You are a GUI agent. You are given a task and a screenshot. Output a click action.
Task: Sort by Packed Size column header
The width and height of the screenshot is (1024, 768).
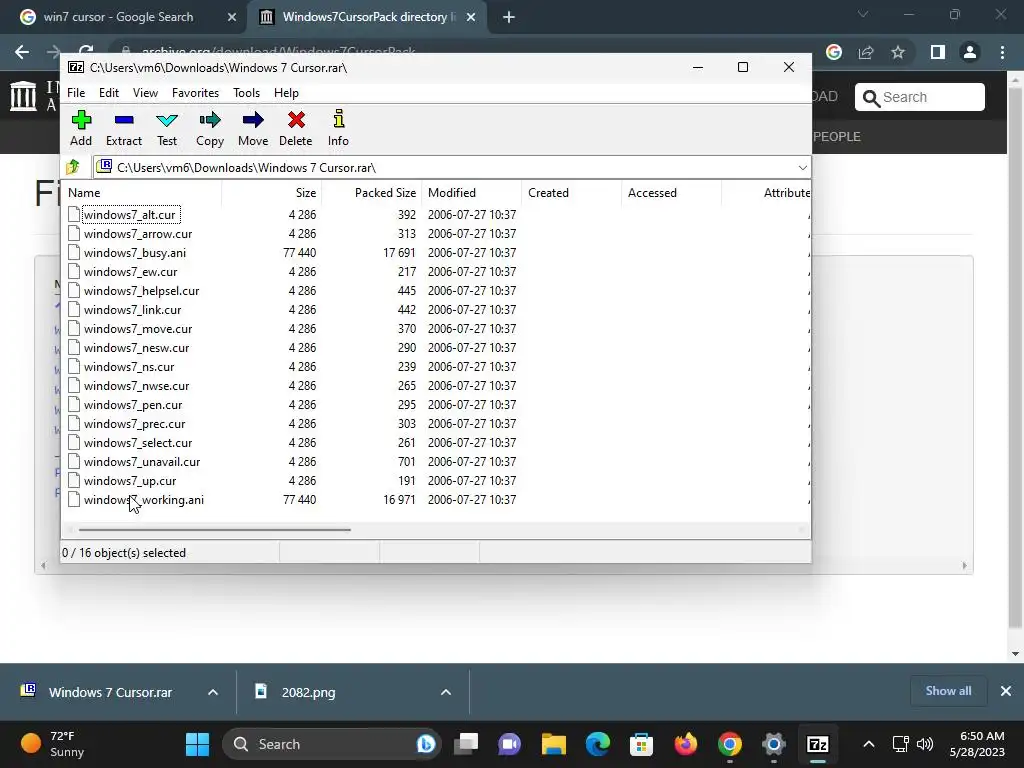click(373, 193)
